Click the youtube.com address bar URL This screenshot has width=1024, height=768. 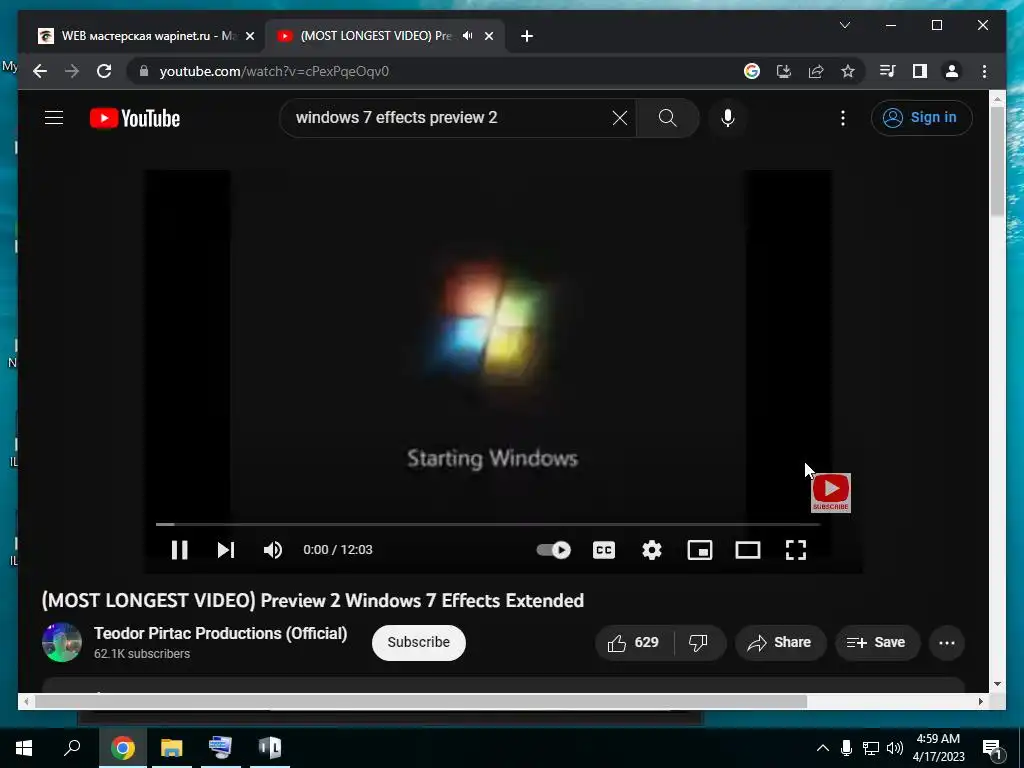[274, 71]
